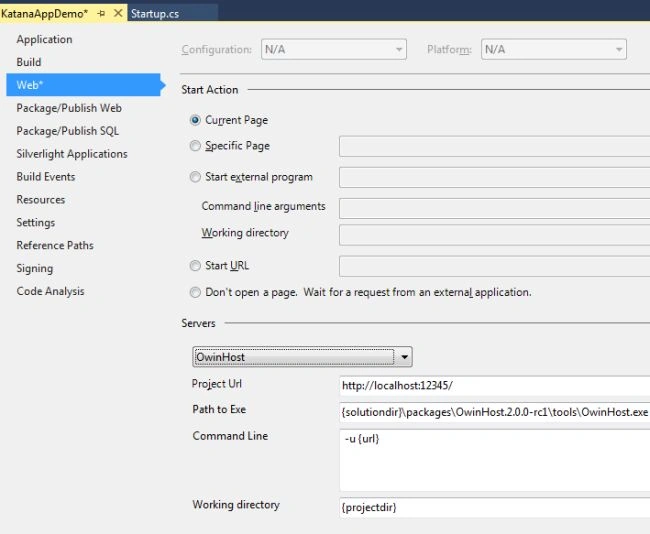Screen dimensions: 650x534
Task: Select the Specific Page radio option
Action: tap(195, 146)
